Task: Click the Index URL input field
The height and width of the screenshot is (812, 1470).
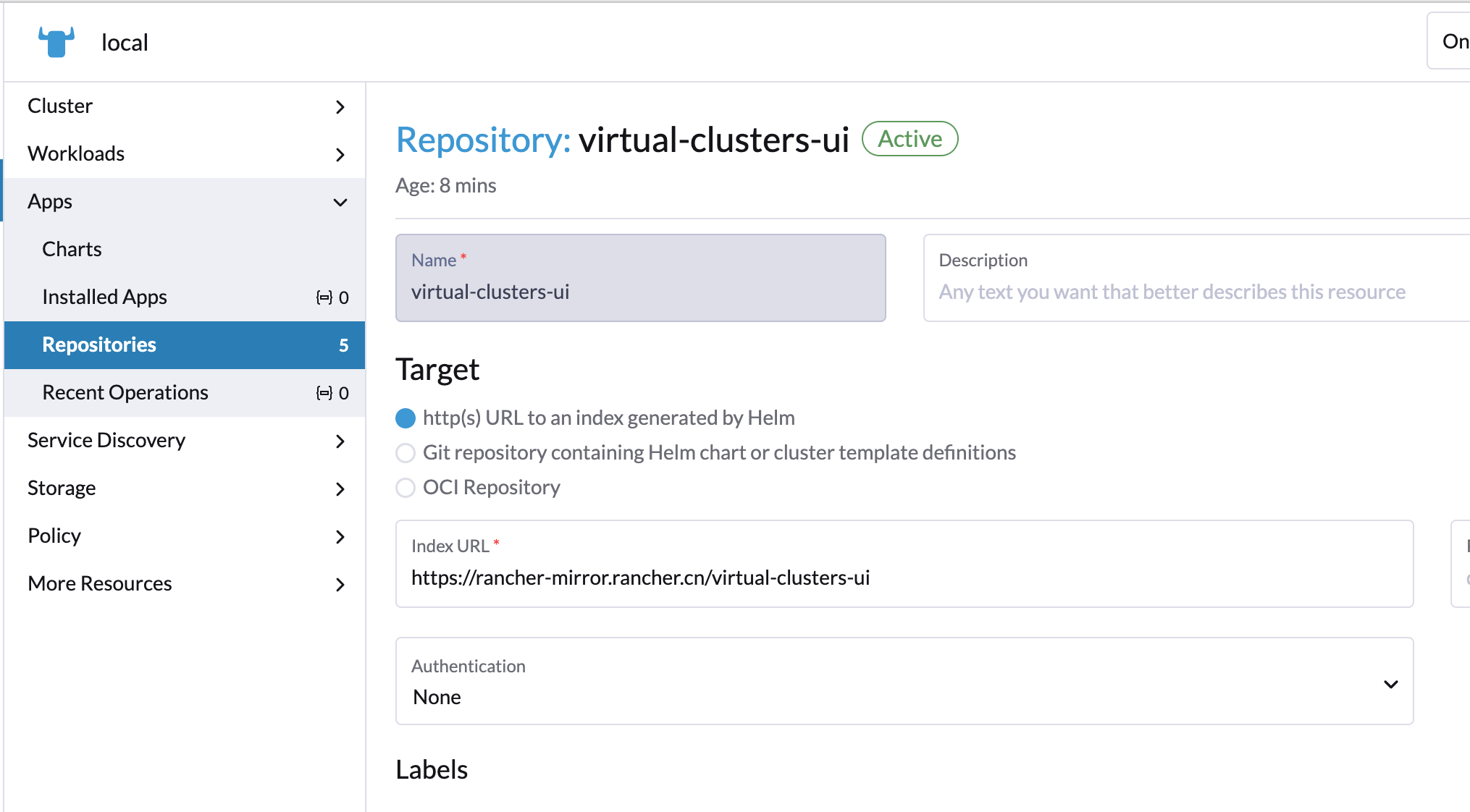Action: (904, 578)
